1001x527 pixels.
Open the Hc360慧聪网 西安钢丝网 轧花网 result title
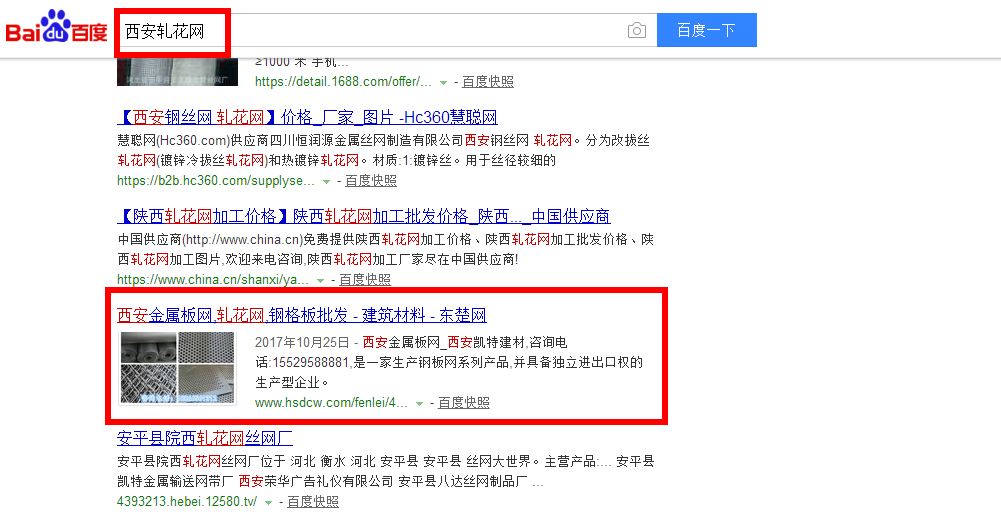[x=307, y=117]
